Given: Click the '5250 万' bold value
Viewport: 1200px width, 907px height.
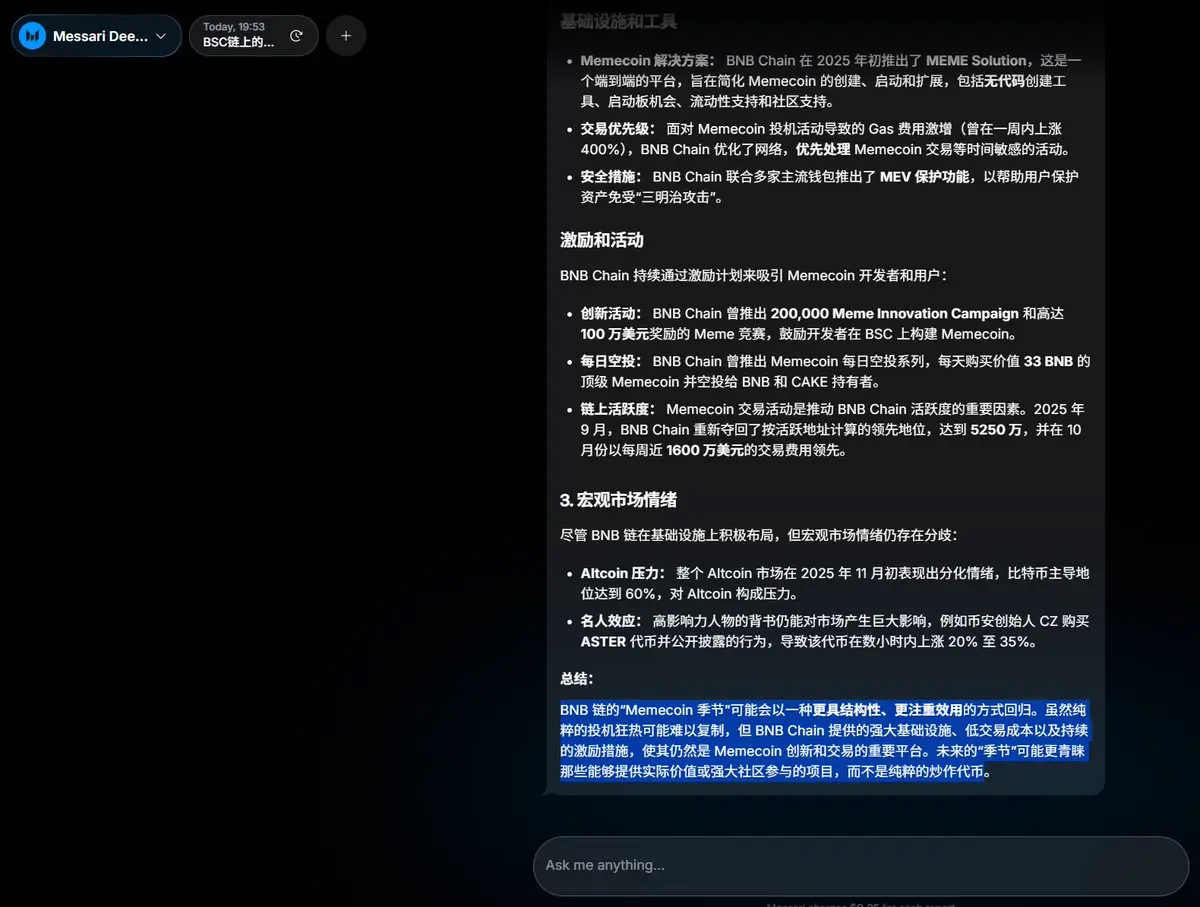Looking at the screenshot, I should click(996, 431).
